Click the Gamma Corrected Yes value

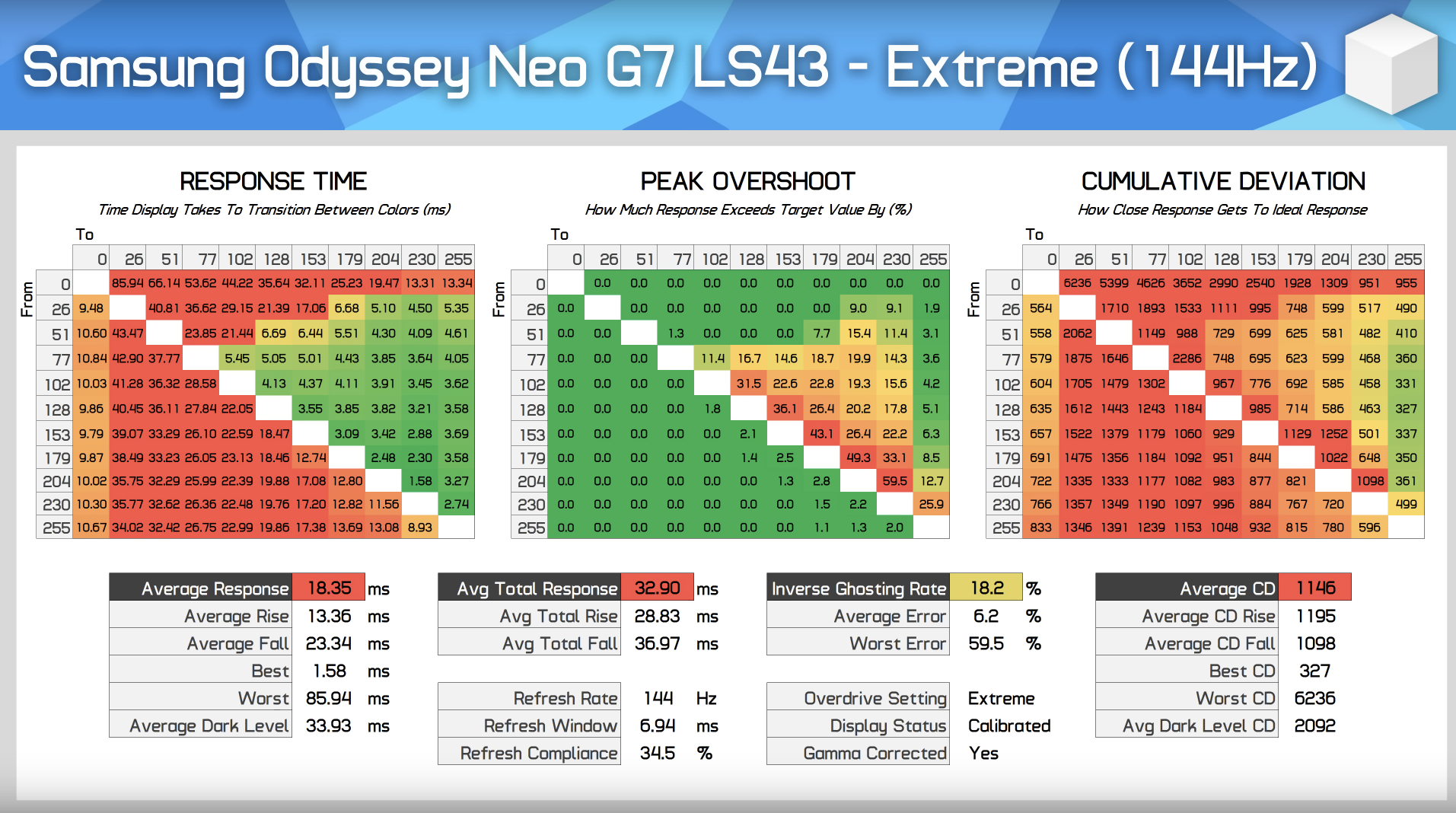tap(983, 753)
